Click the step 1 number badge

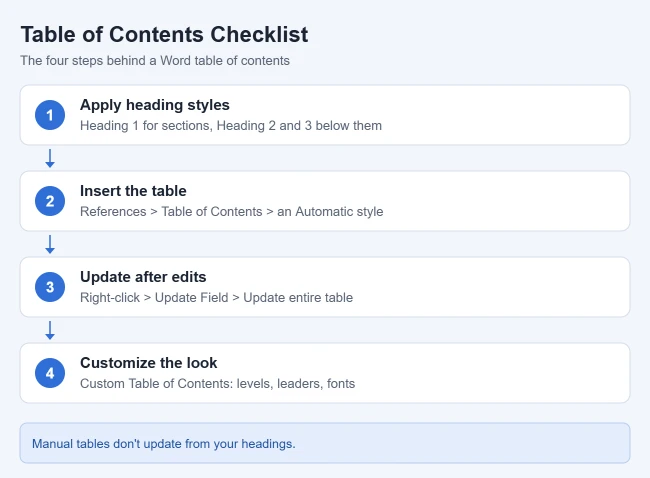pyautogui.click(x=50, y=115)
